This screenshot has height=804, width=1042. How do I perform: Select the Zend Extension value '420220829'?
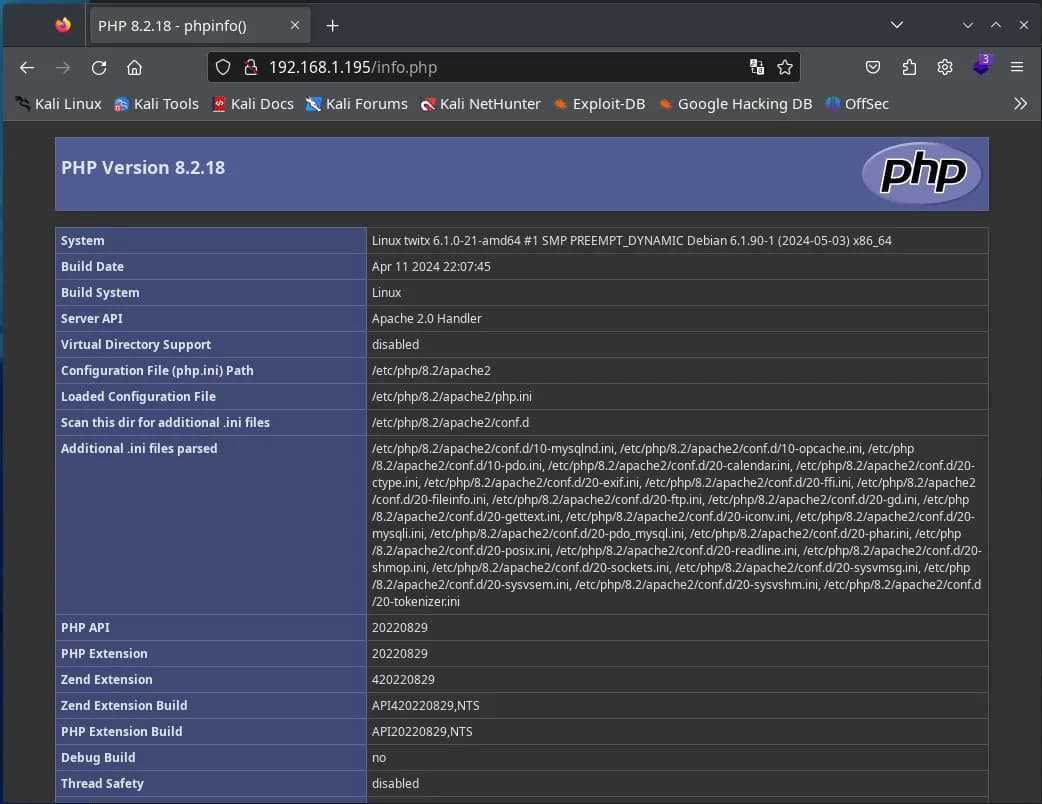(403, 680)
